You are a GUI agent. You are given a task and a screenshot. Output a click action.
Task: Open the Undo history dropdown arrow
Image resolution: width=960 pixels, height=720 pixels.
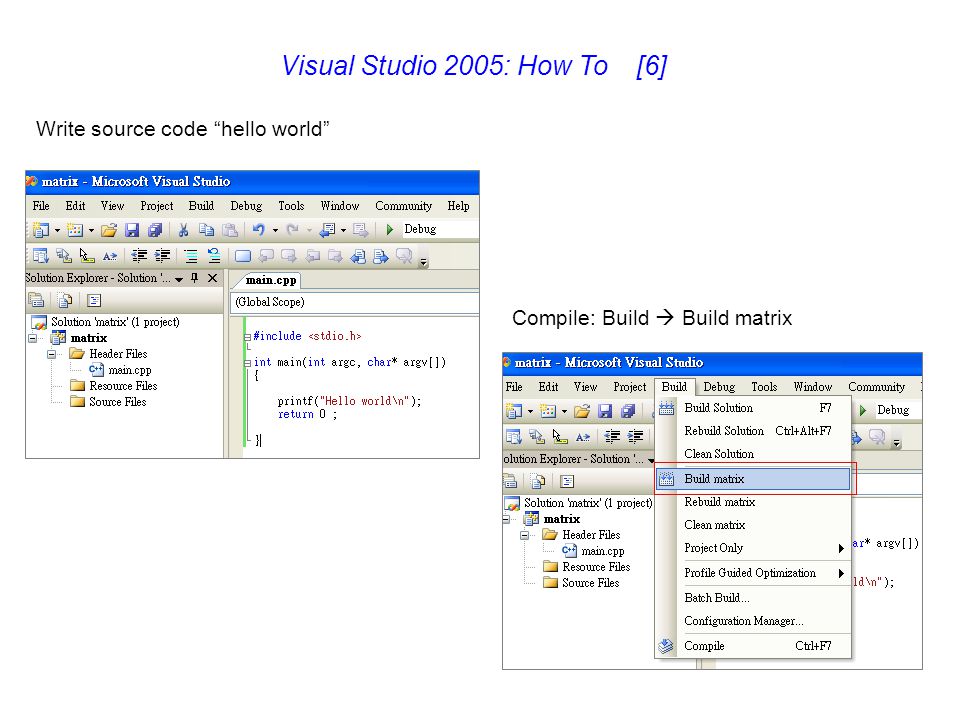[276, 230]
